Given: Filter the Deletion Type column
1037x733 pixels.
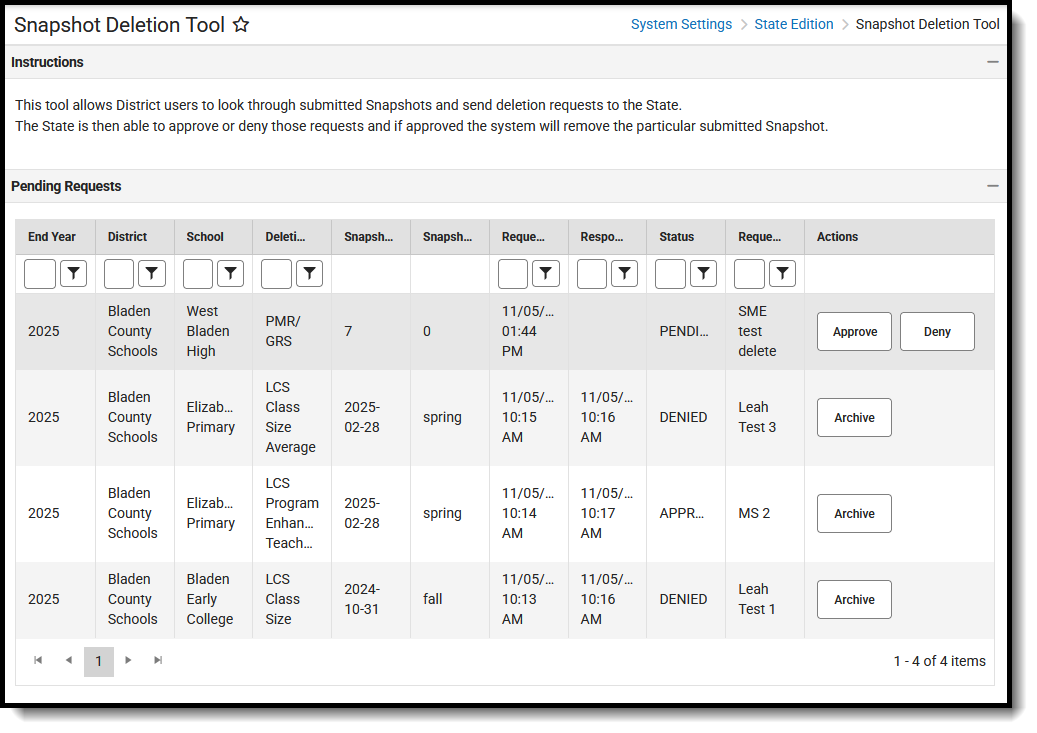Looking at the screenshot, I should coord(307,273).
